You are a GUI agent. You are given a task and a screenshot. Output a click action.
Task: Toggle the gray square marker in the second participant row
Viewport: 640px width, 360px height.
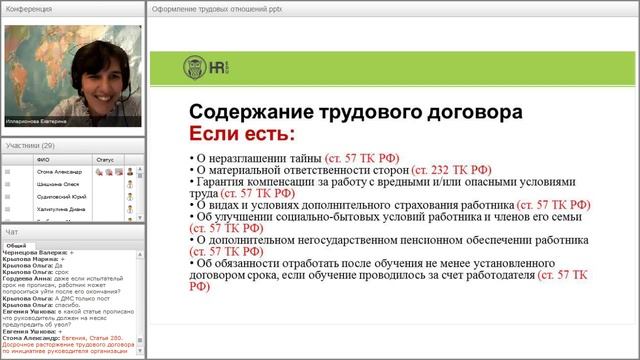point(7,184)
